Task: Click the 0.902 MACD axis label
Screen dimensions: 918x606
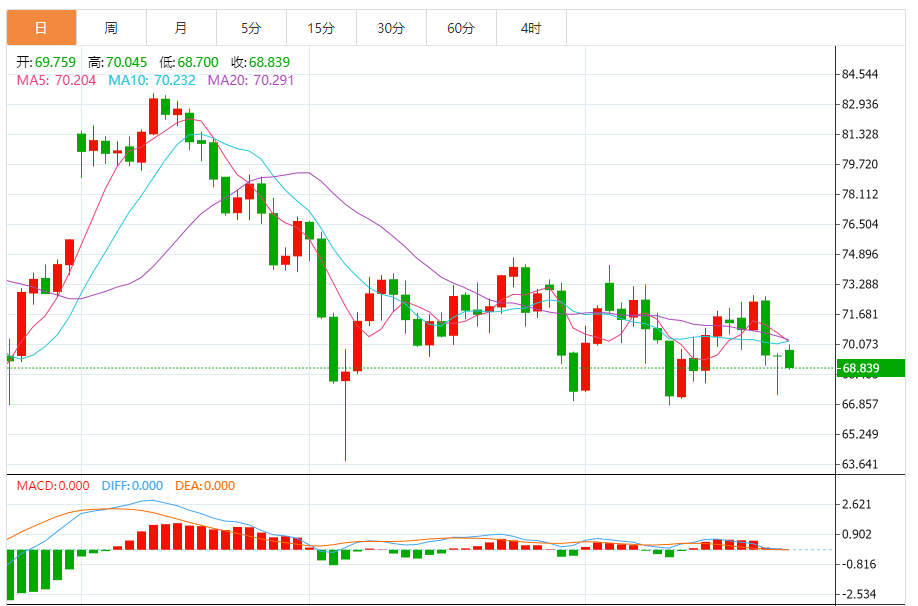Action: coord(857,534)
